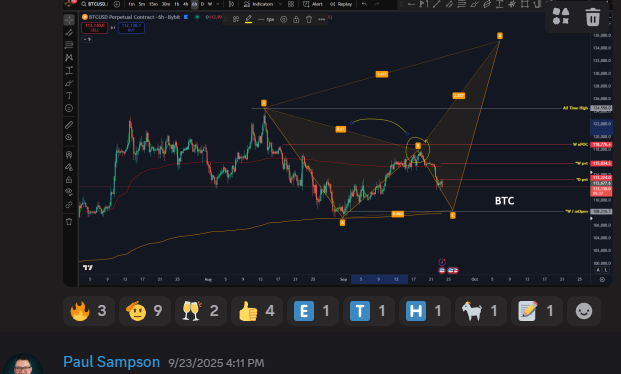Pick line color pencil with yellow underline
This screenshot has width=621, height=374.
click(x=248, y=19)
